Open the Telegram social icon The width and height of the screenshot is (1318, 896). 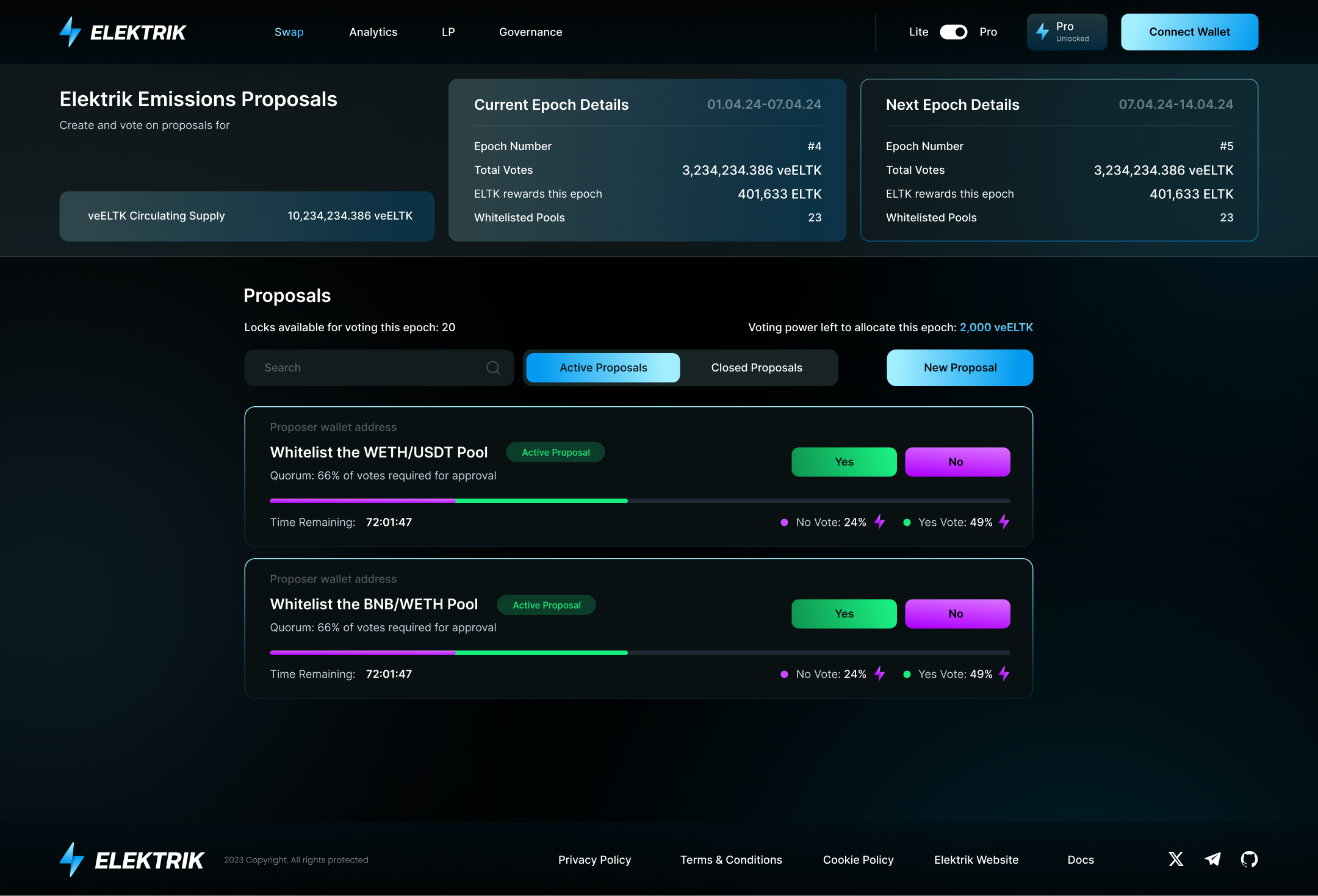pyautogui.click(x=1212, y=859)
